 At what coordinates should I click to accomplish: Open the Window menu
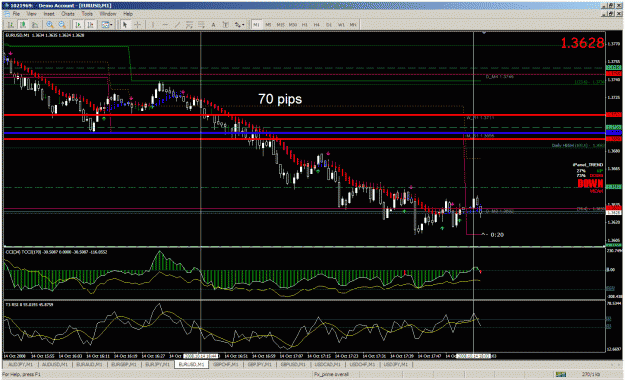click(x=108, y=14)
